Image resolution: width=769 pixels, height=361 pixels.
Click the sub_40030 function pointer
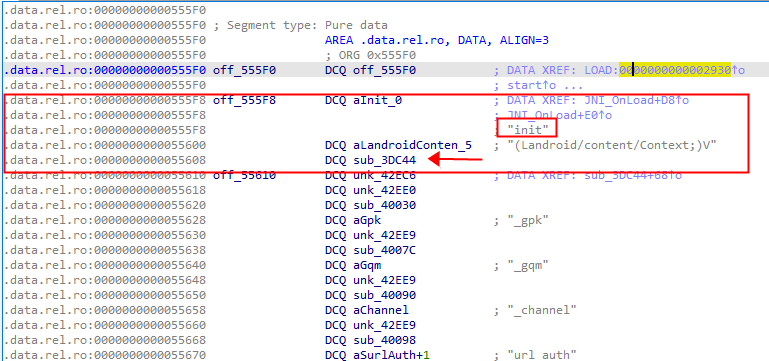click(x=384, y=205)
